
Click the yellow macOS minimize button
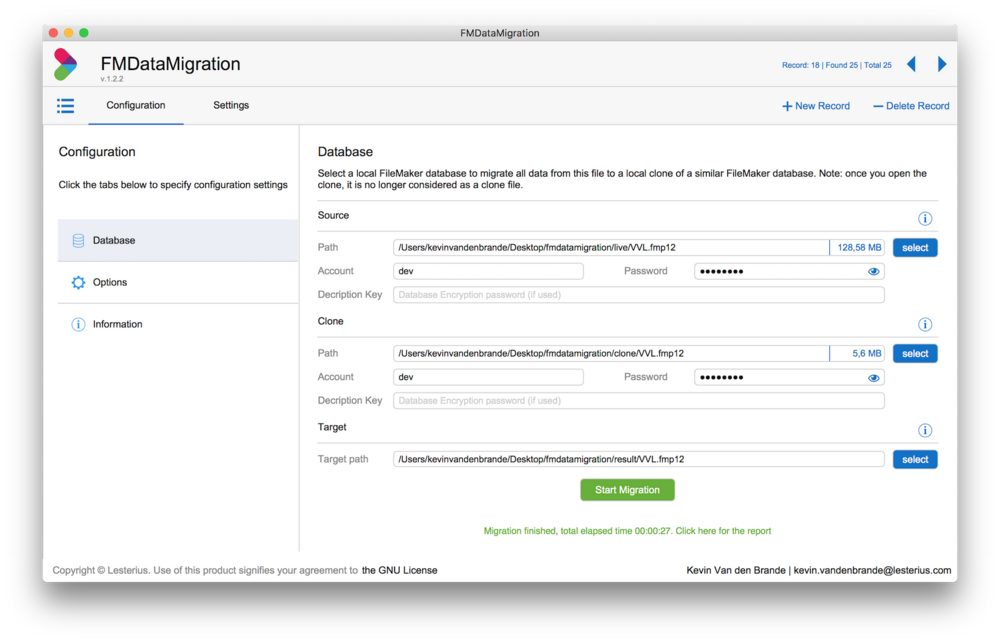(68, 33)
